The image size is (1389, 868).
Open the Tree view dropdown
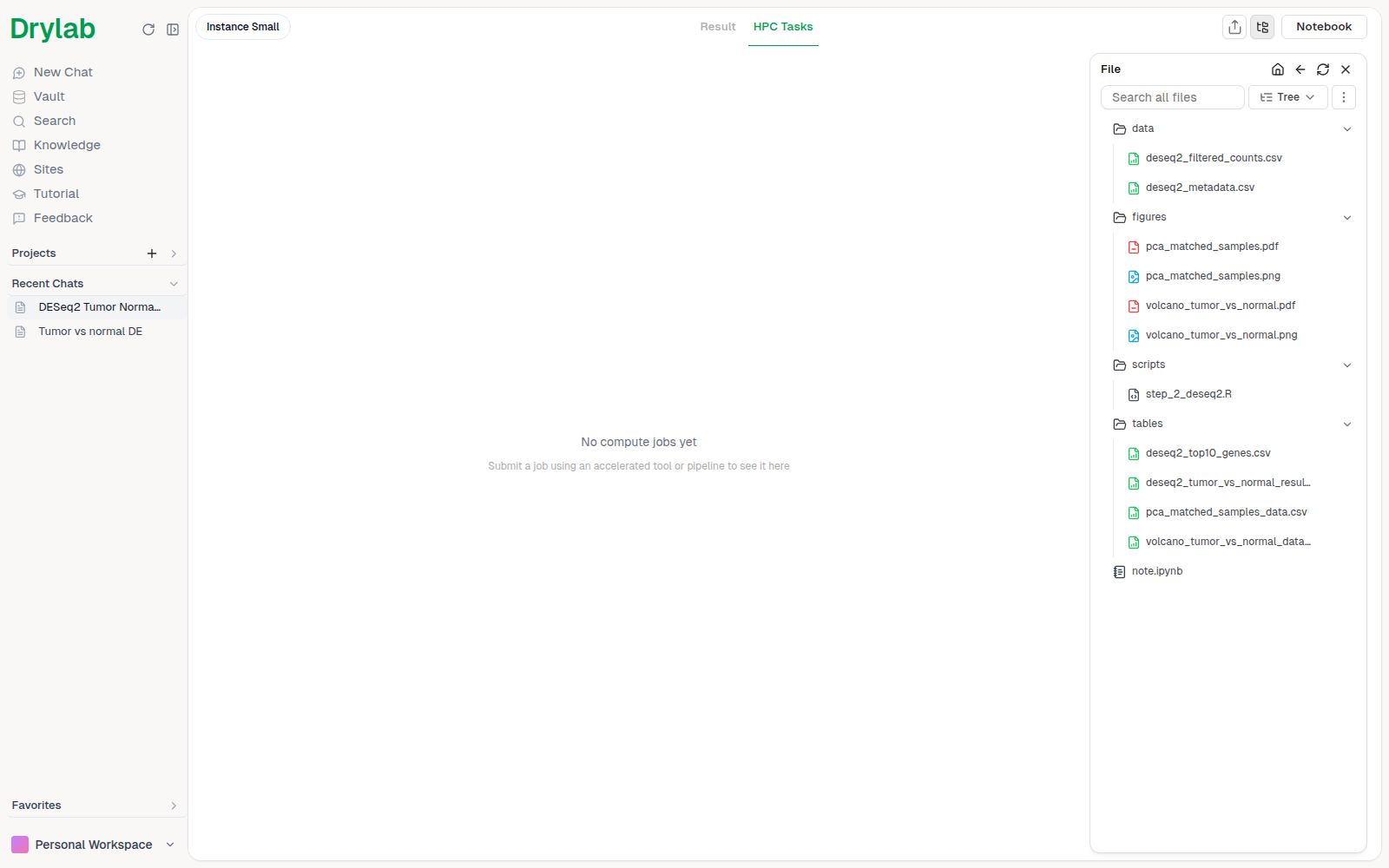[1288, 97]
